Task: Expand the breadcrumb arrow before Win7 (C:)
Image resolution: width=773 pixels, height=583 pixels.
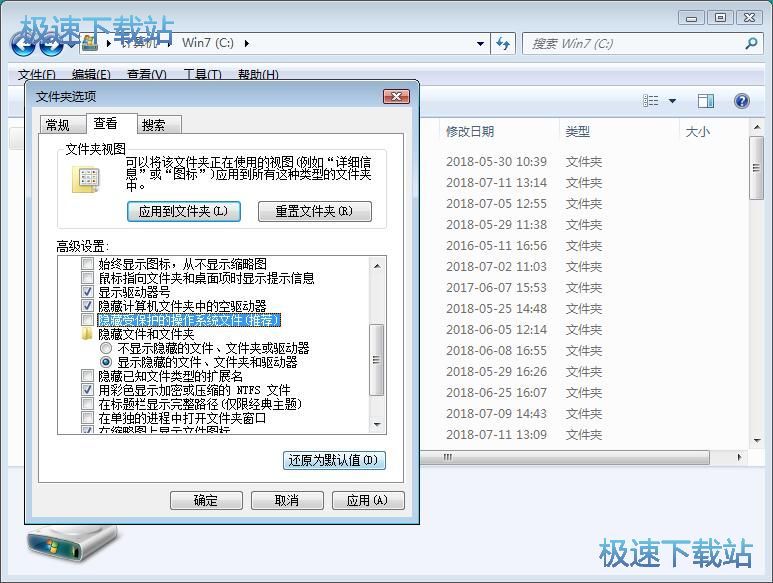Action: pos(169,43)
